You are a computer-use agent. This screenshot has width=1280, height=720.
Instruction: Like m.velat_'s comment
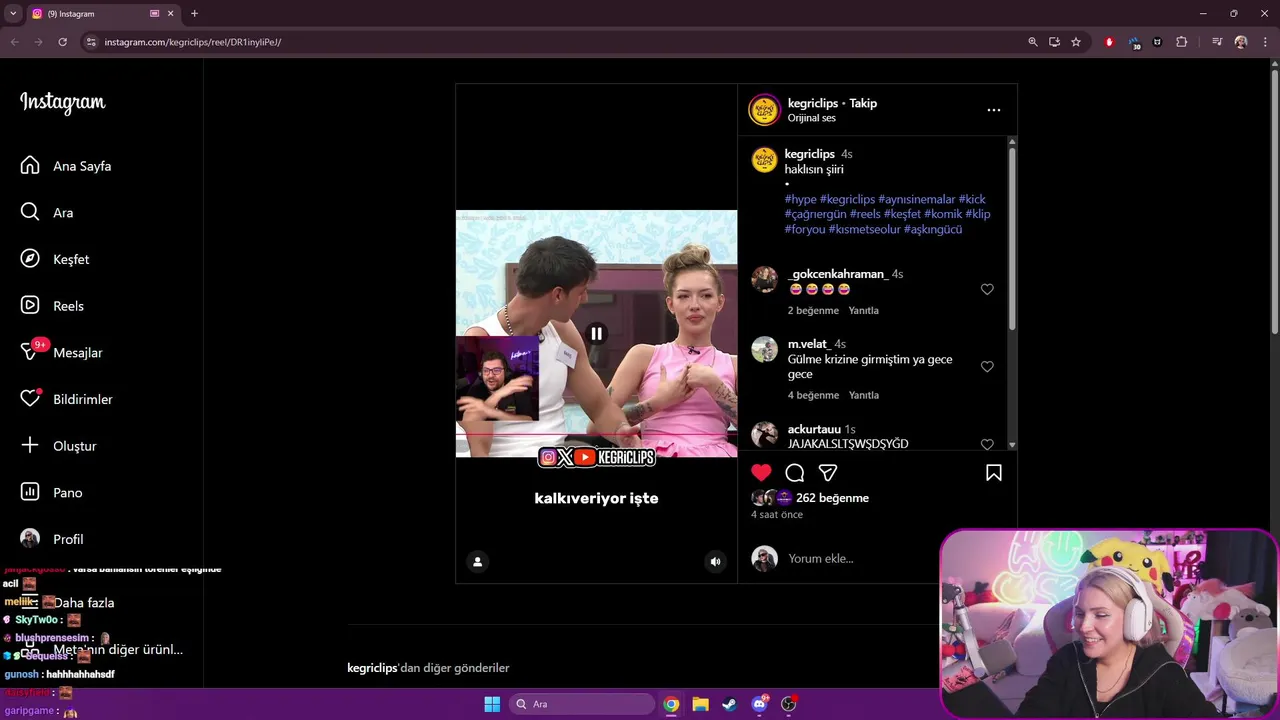(x=987, y=367)
